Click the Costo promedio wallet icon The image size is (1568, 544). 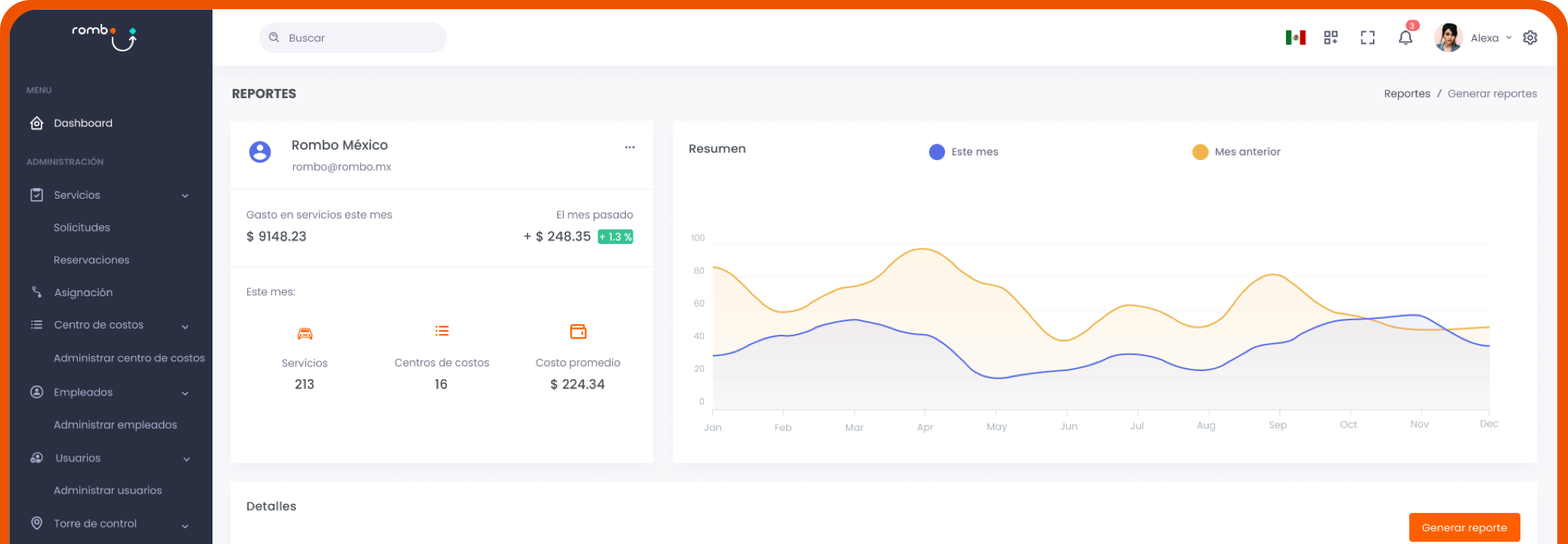pyautogui.click(x=578, y=332)
